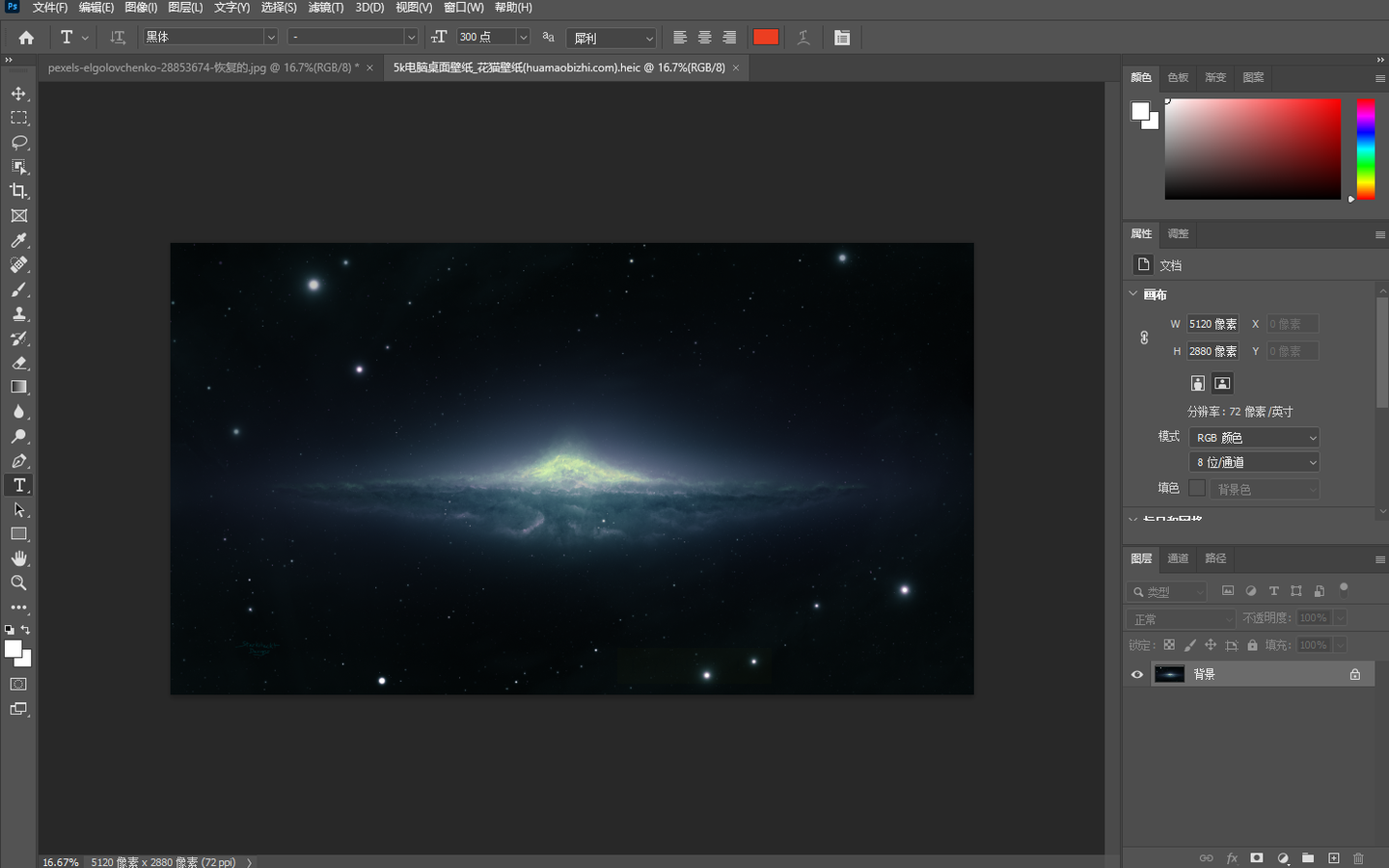Select the Move tool
The image size is (1389, 868).
tap(18, 94)
